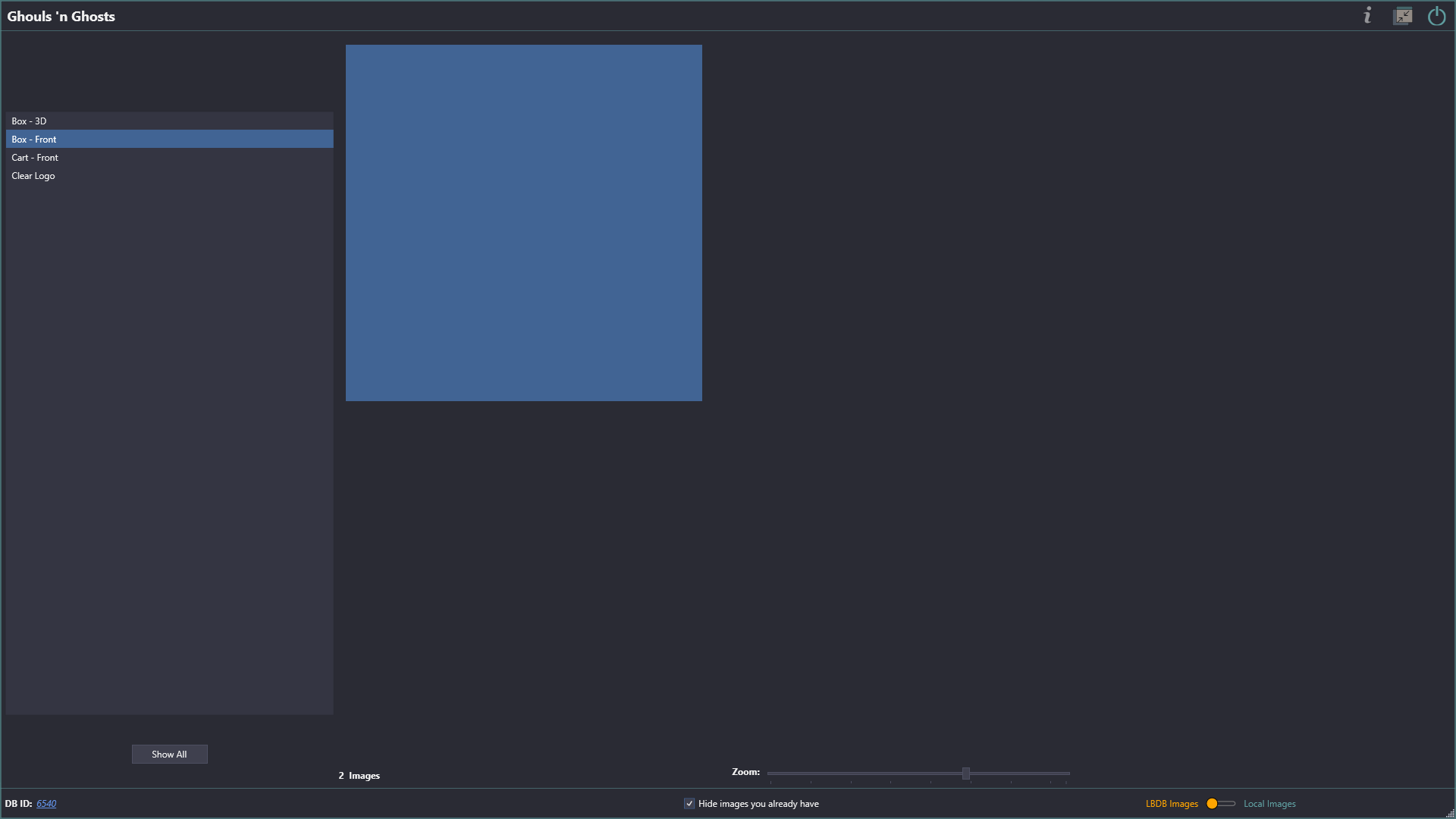Toggle LBDB/Local Images switch
Viewport: 1456px width, 819px height.
[1221, 804]
